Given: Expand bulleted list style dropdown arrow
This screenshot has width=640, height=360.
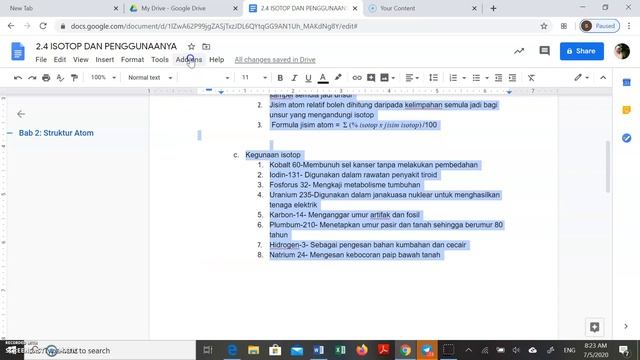Looking at the screenshot, I should (487, 78).
